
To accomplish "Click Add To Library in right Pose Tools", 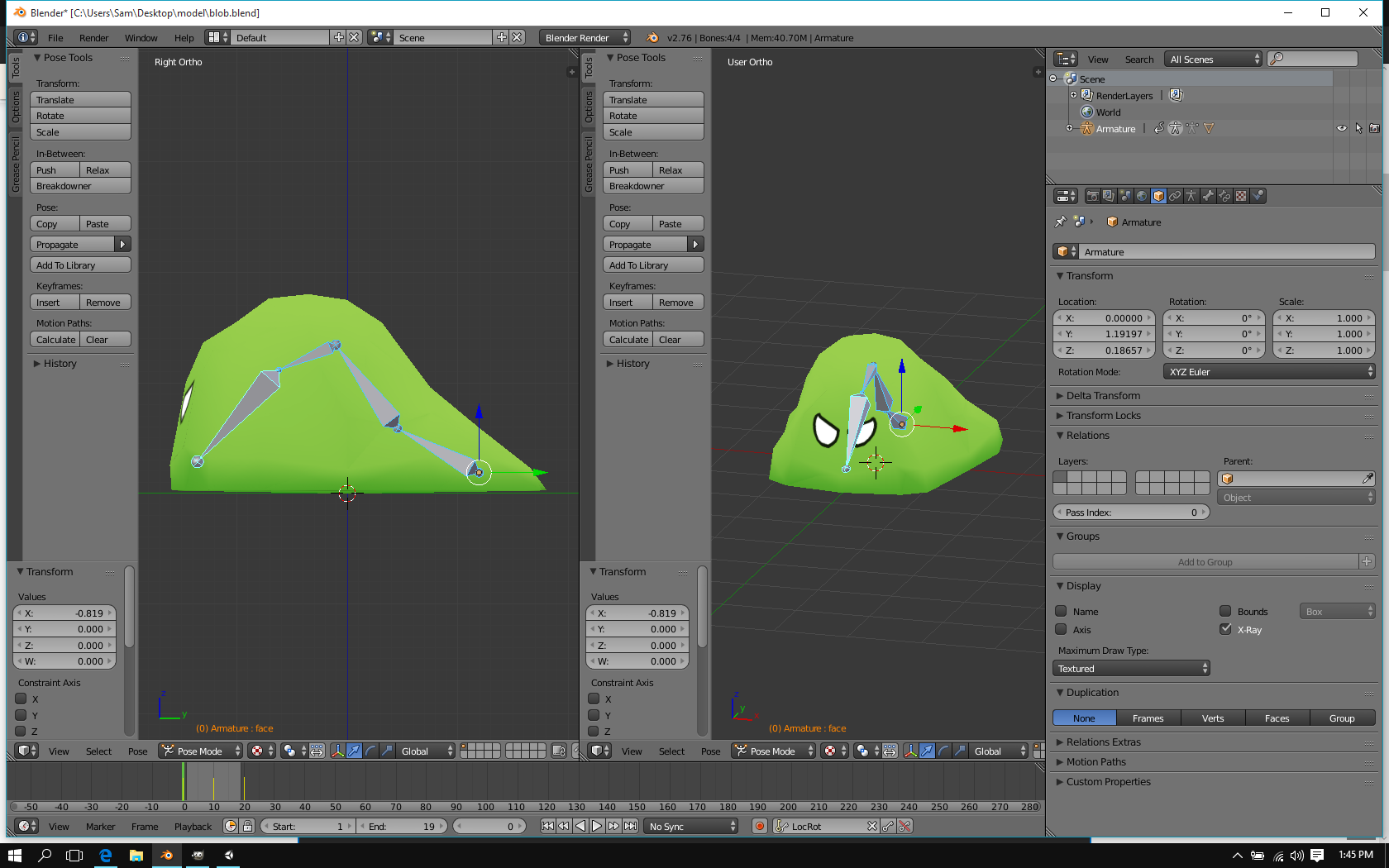I will [x=653, y=265].
